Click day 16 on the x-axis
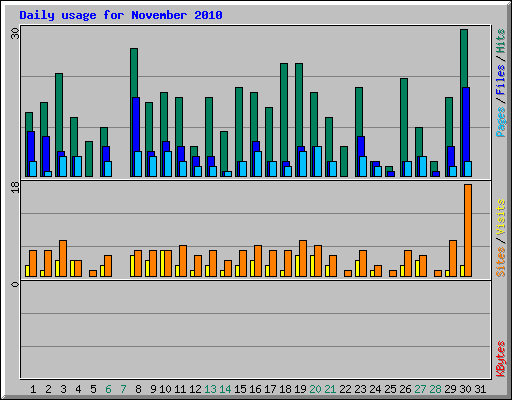The width and height of the screenshot is (512, 400). pyautogui.click(x=255, y=389)
